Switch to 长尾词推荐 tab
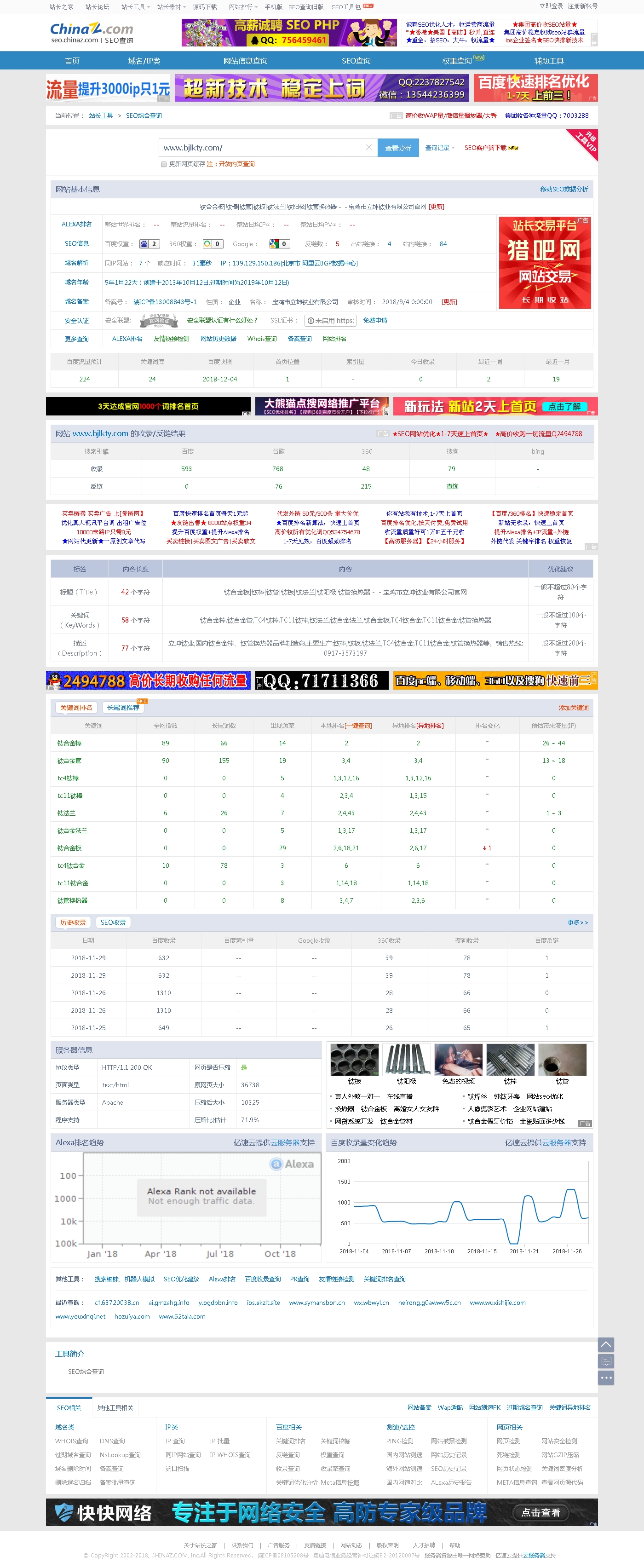The width and height of the screenshot is (644, 1568). coord(123,707)
